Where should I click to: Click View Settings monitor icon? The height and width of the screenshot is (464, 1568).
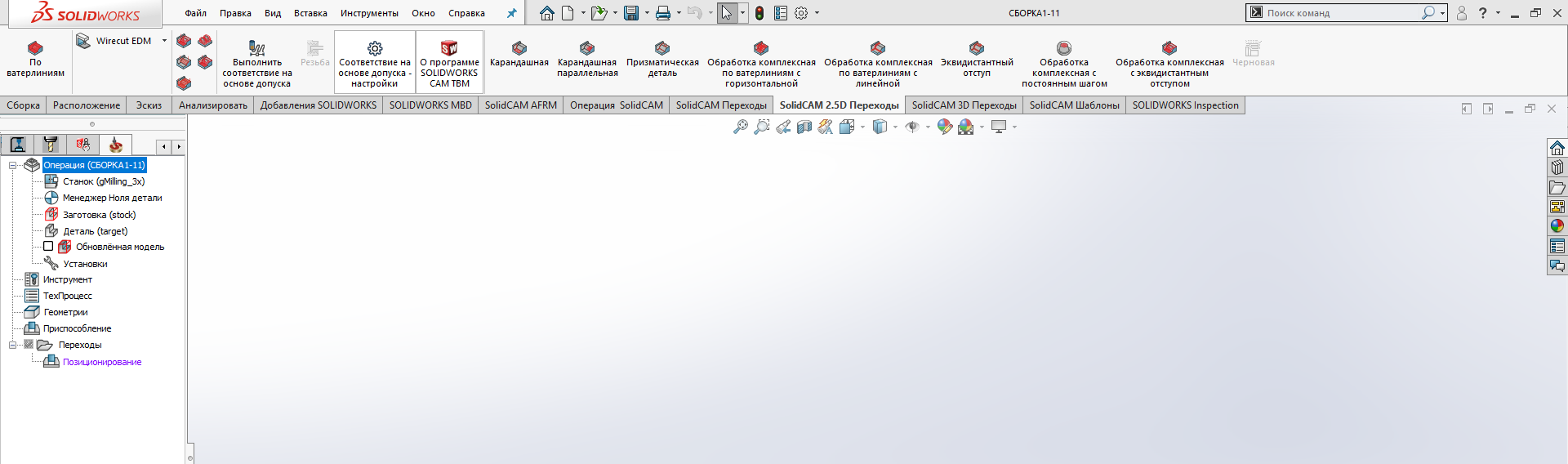point(999,127)
